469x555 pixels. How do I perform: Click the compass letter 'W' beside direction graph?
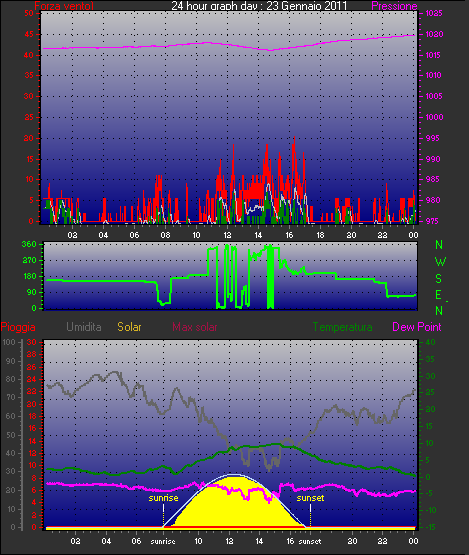pos(440,262)
